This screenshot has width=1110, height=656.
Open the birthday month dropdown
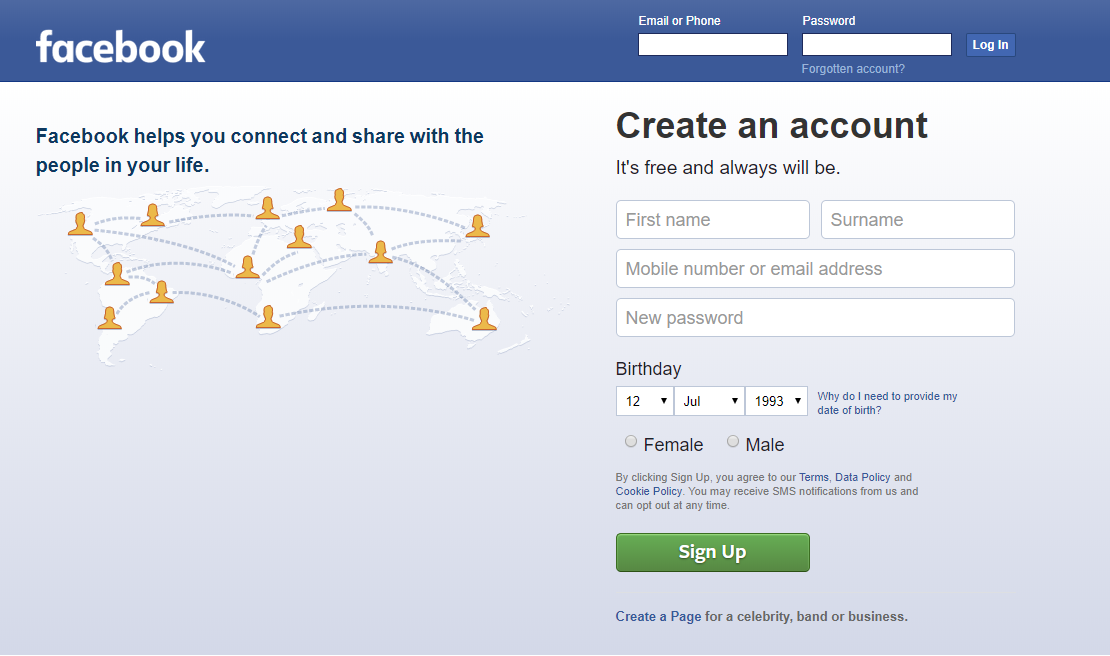coord(709,401)
